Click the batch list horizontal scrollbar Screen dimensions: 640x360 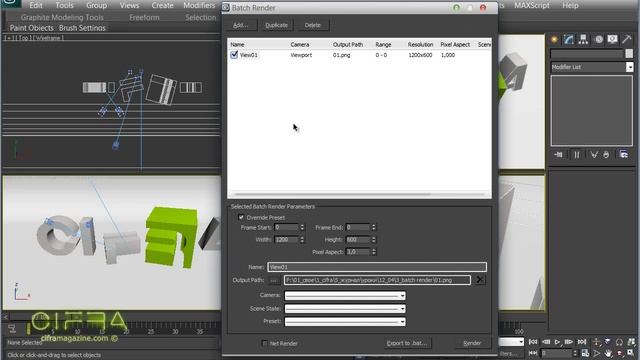pos(333,194)
